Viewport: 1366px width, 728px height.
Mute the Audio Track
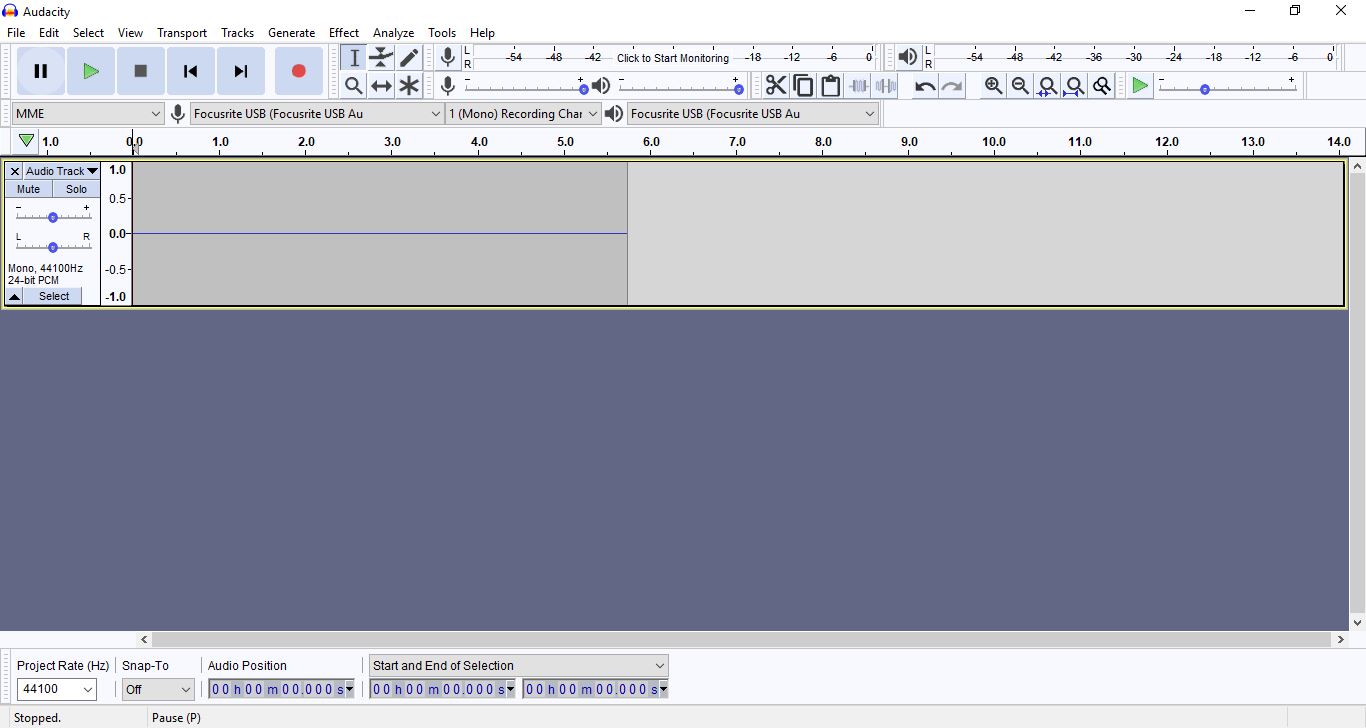tap(28, 189)
